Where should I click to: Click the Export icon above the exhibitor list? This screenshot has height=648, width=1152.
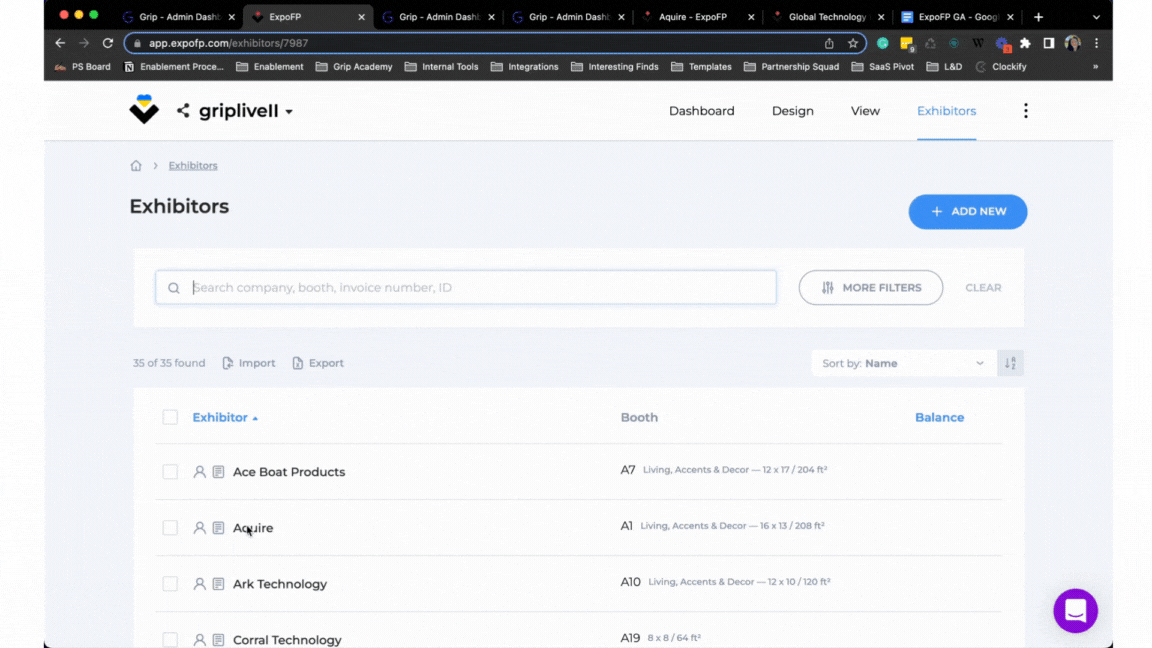click(x=297, y=362)
